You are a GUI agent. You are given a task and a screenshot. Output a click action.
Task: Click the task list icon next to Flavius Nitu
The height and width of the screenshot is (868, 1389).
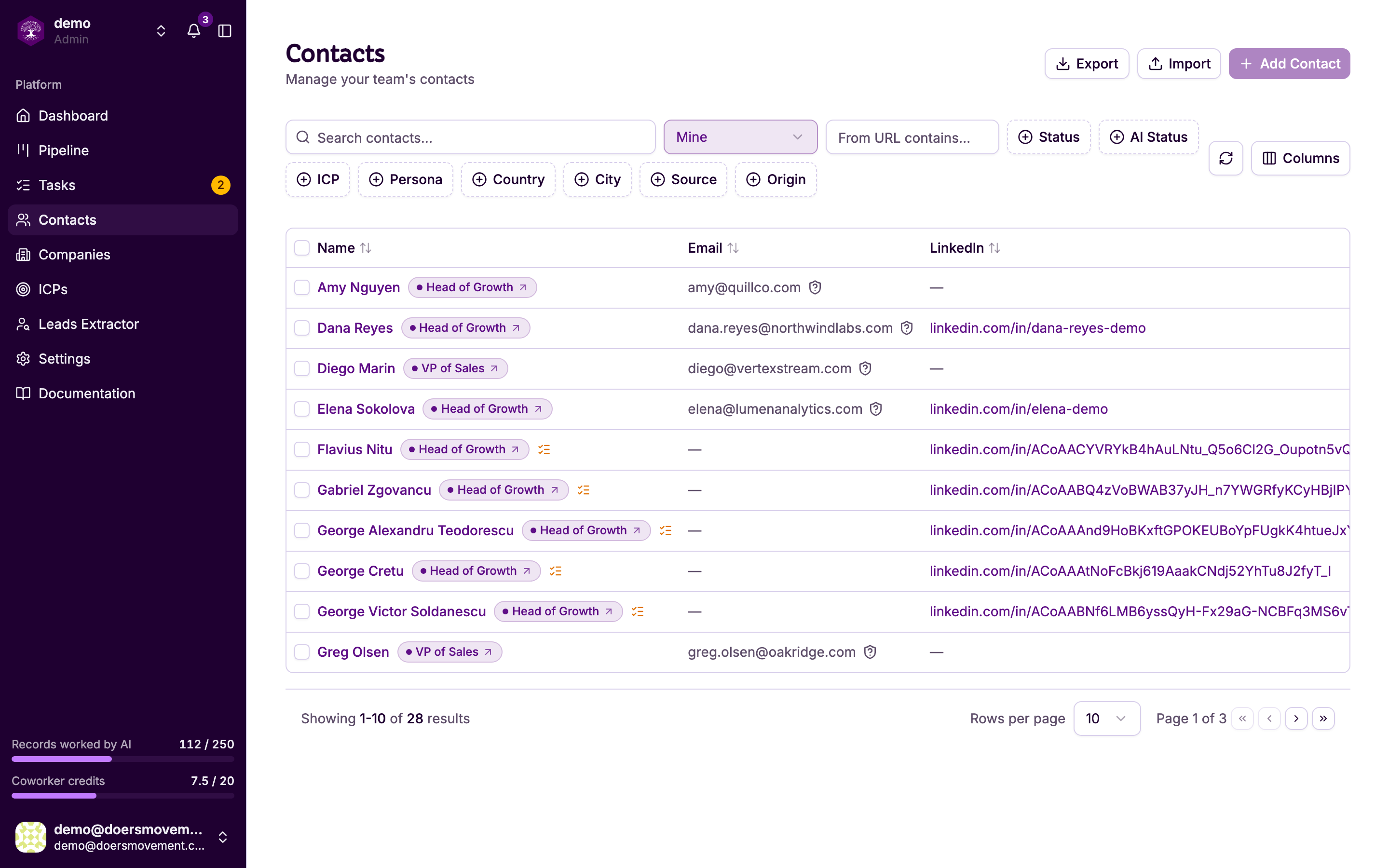pyautogui.click(x=544, y=449)
